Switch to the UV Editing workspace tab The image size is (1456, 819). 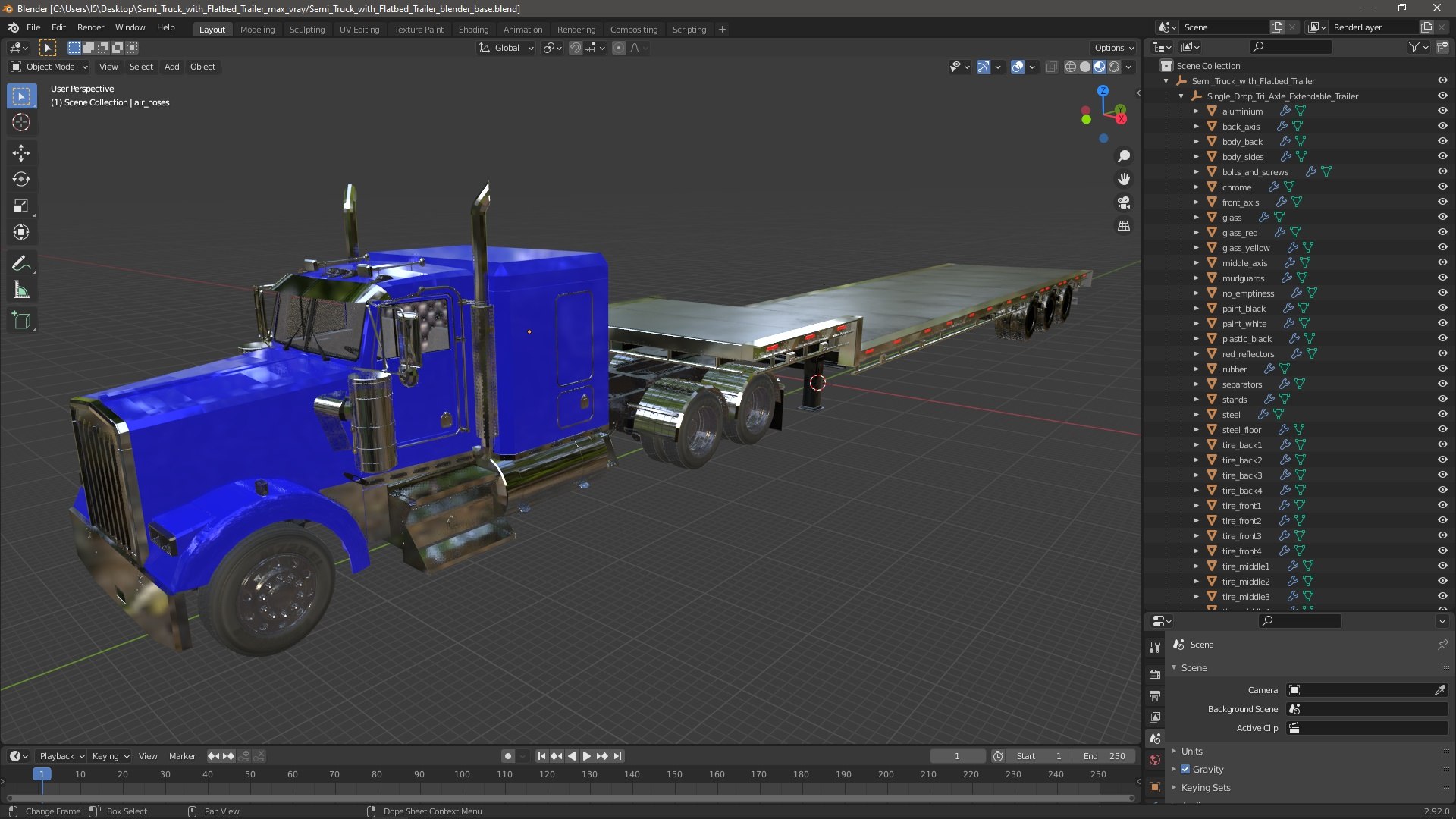(x=359, y=30)
